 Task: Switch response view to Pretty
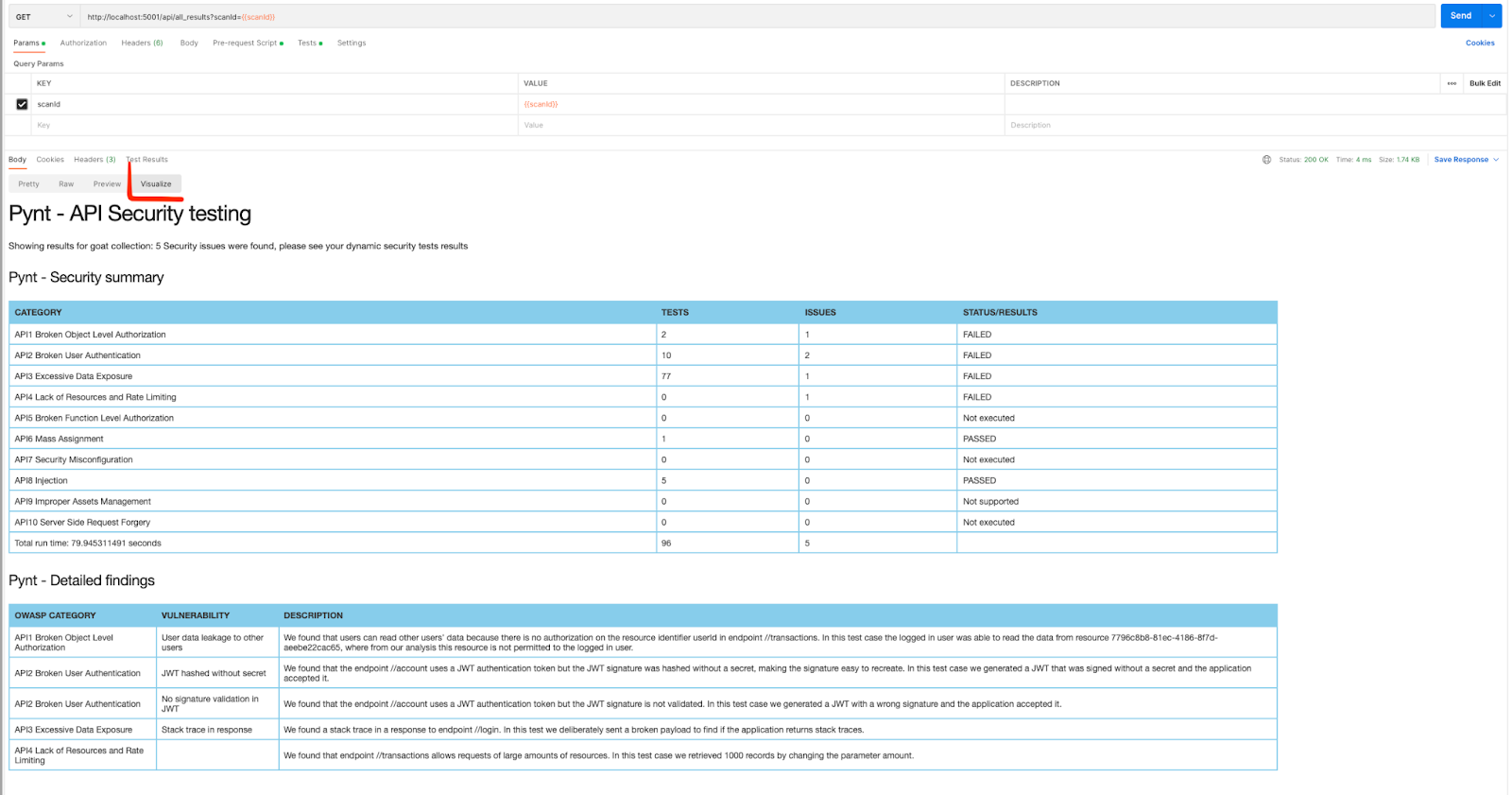(28, 184)
